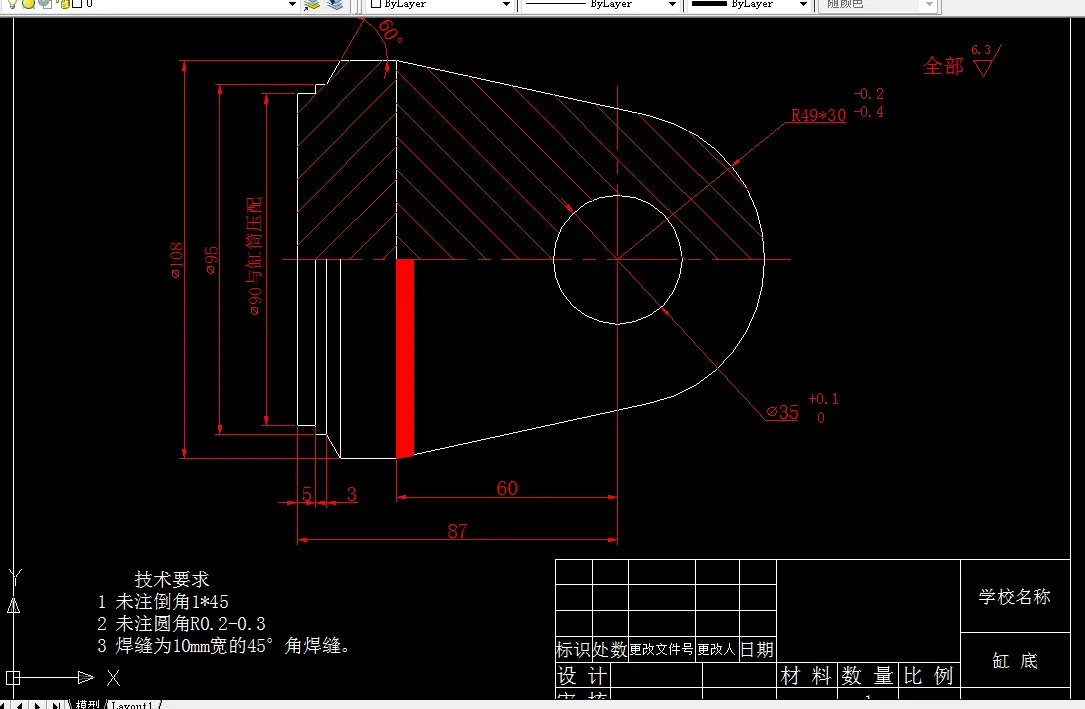Click the 数量 title block cell
Viewport: 1085px width, 709px height.
(868, 675)
